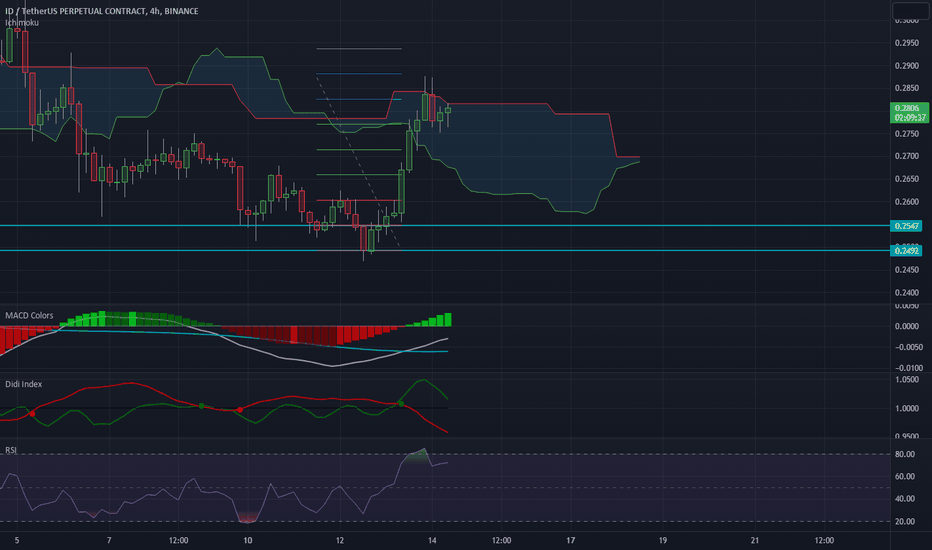The width and height of the screenshot is (932, 550).
Task: Click the Didi Index axis value 1.0000
Action: pos(906,408)
